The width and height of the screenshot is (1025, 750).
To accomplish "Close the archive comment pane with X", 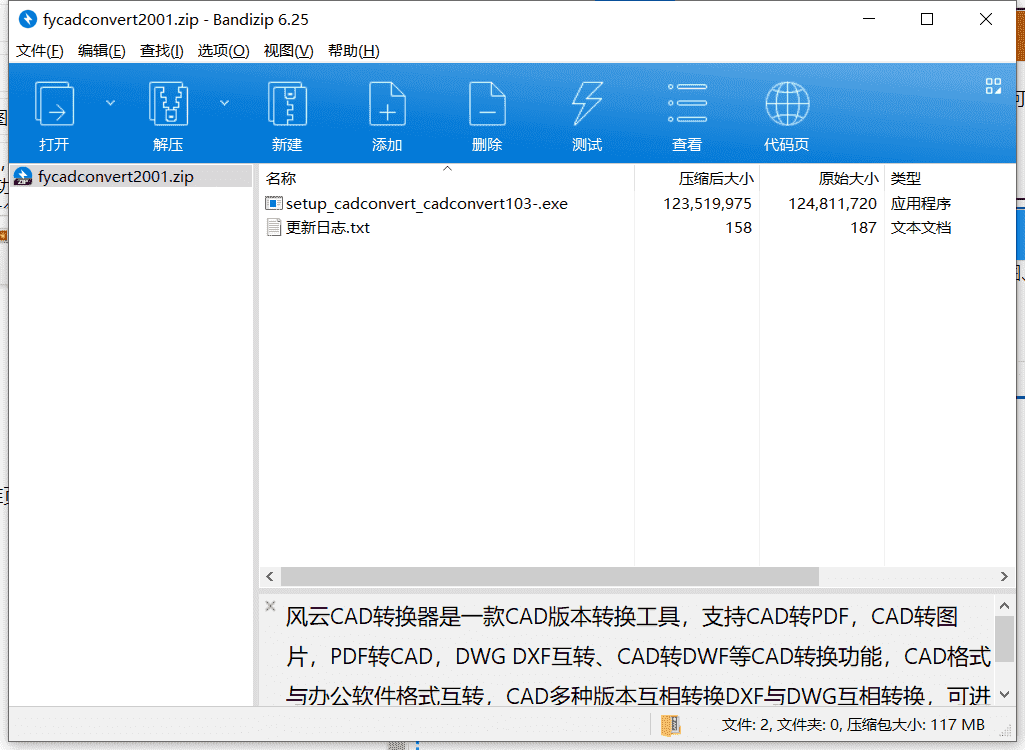I will (270, 606).
